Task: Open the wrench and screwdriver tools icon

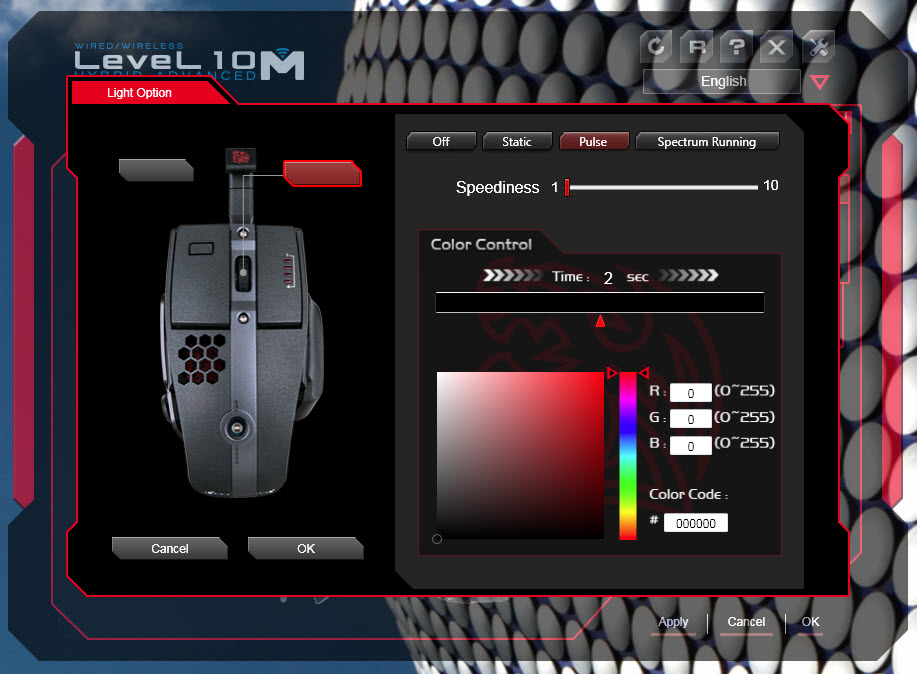Action: tap(818, 46)
